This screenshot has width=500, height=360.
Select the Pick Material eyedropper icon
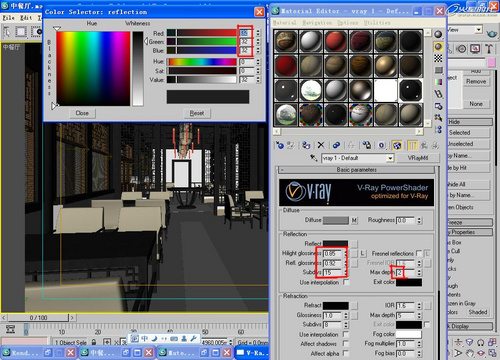point(313,158)
